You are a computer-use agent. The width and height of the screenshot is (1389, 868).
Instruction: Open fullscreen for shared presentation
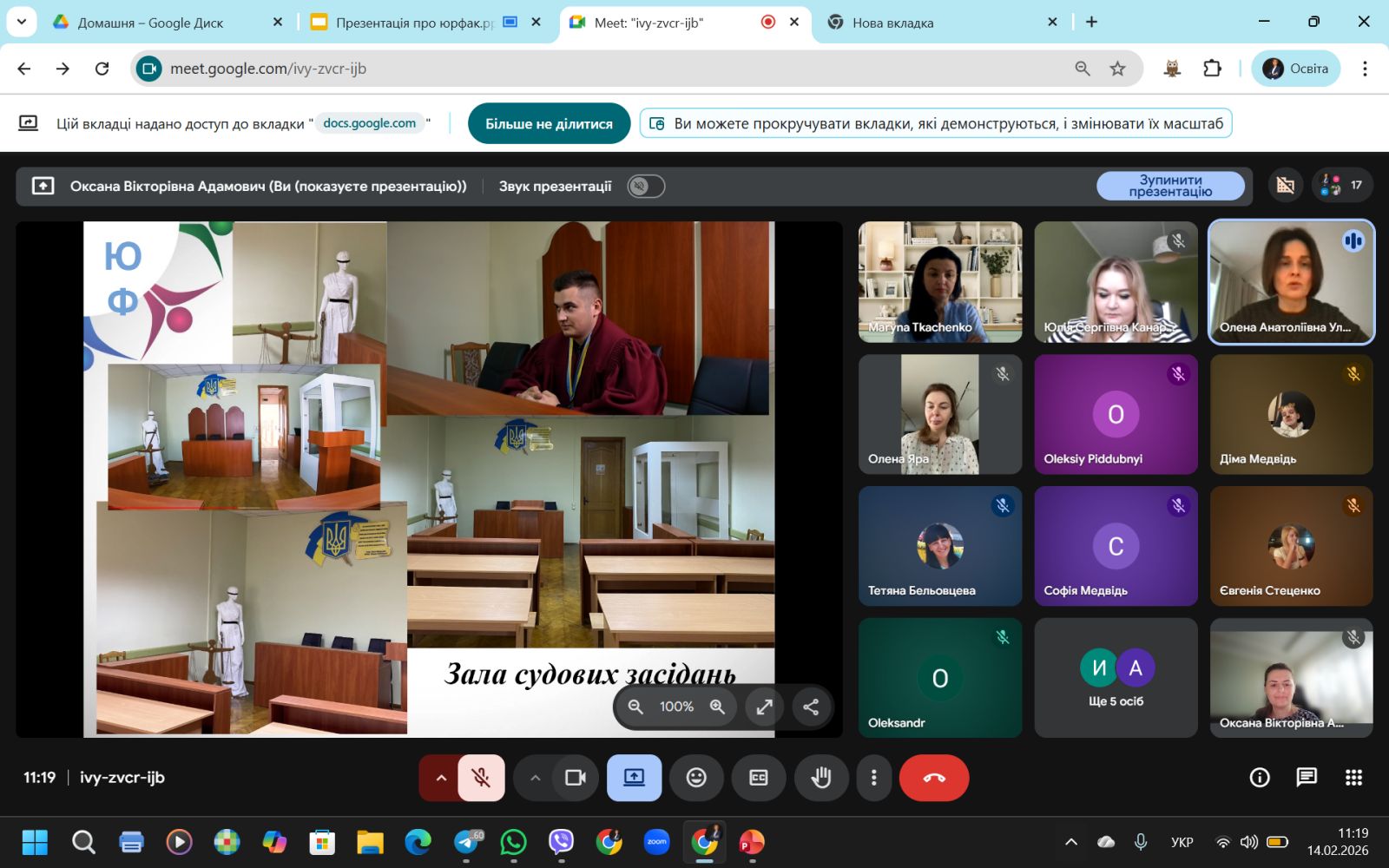[764, 707]
